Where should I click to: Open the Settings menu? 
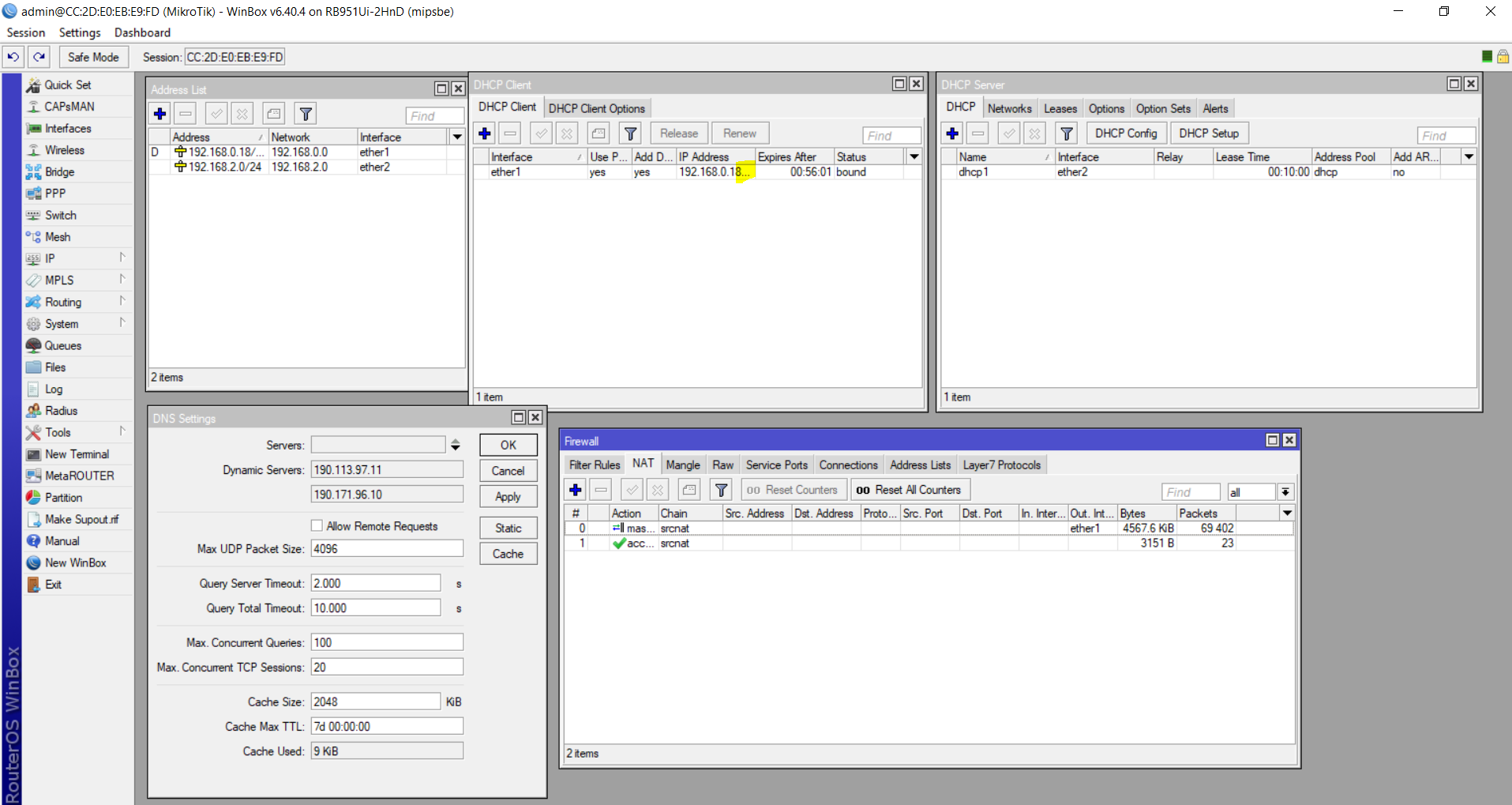point(79,32)
